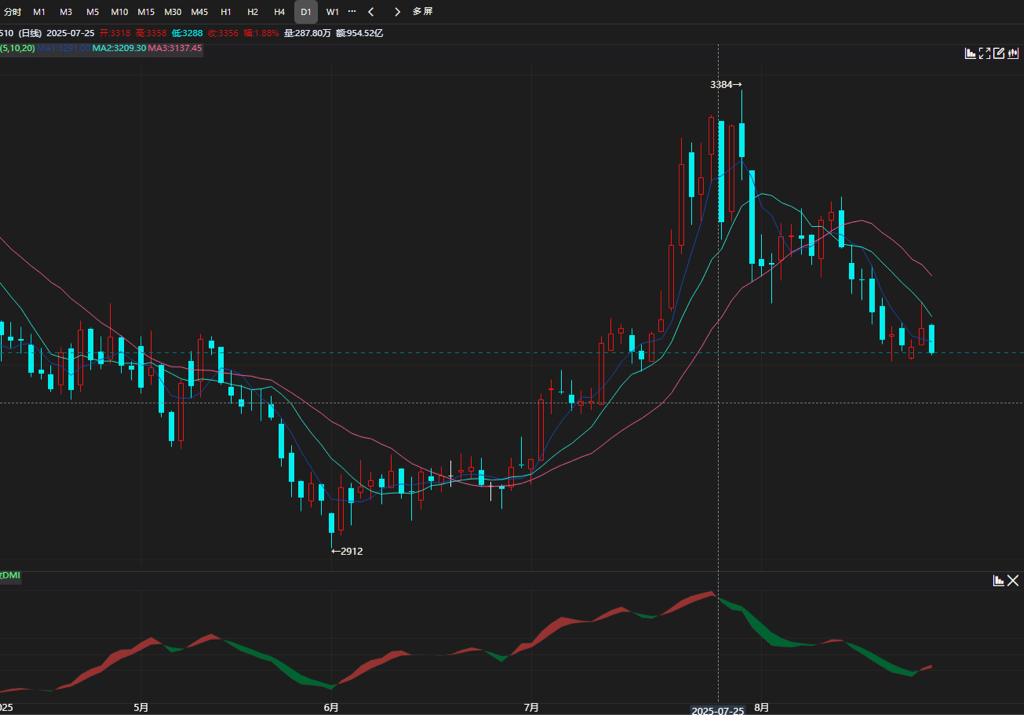Open indicator icon in DMI sub-panel

coord(998,580)
